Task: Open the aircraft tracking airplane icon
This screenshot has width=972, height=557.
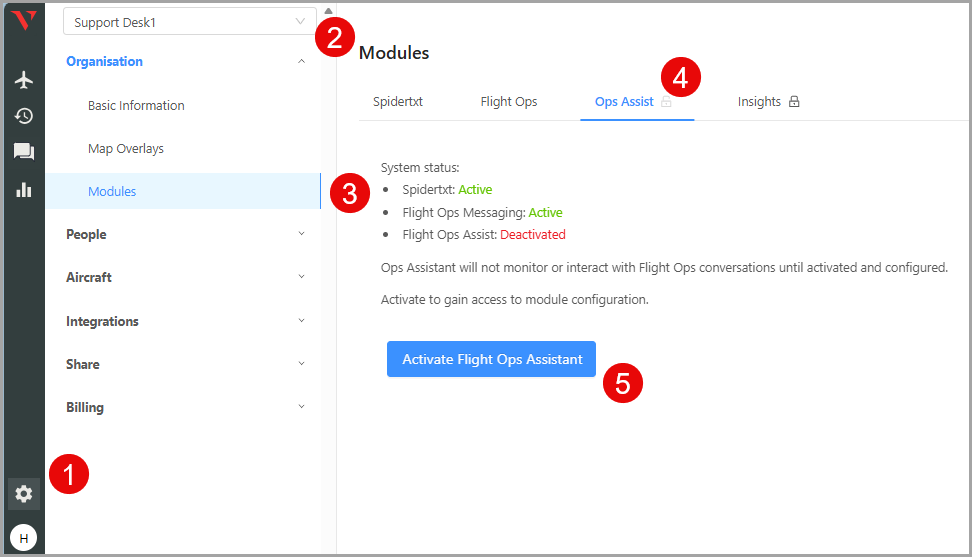Action: (x=24, y=80)
